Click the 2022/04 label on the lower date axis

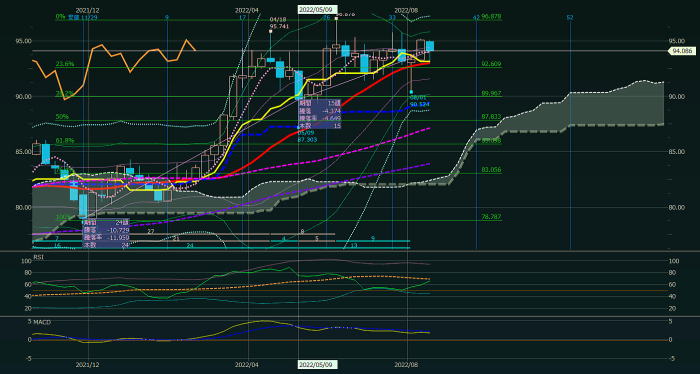(247, 365)
